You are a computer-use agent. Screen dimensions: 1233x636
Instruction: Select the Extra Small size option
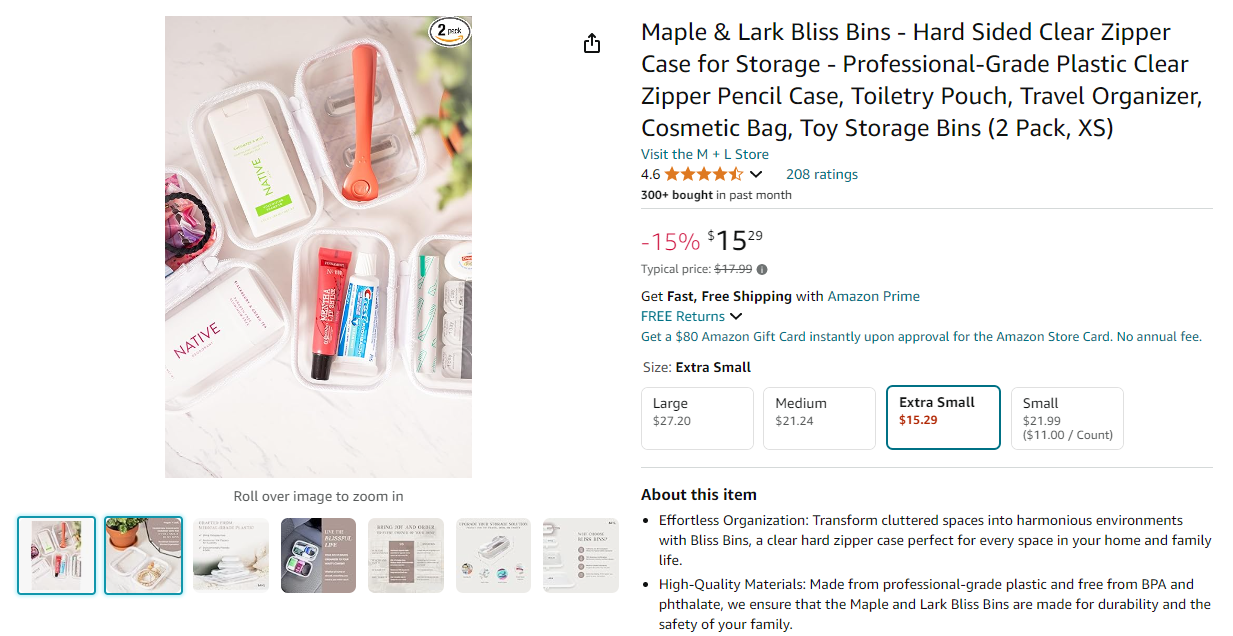click(943, 417)
